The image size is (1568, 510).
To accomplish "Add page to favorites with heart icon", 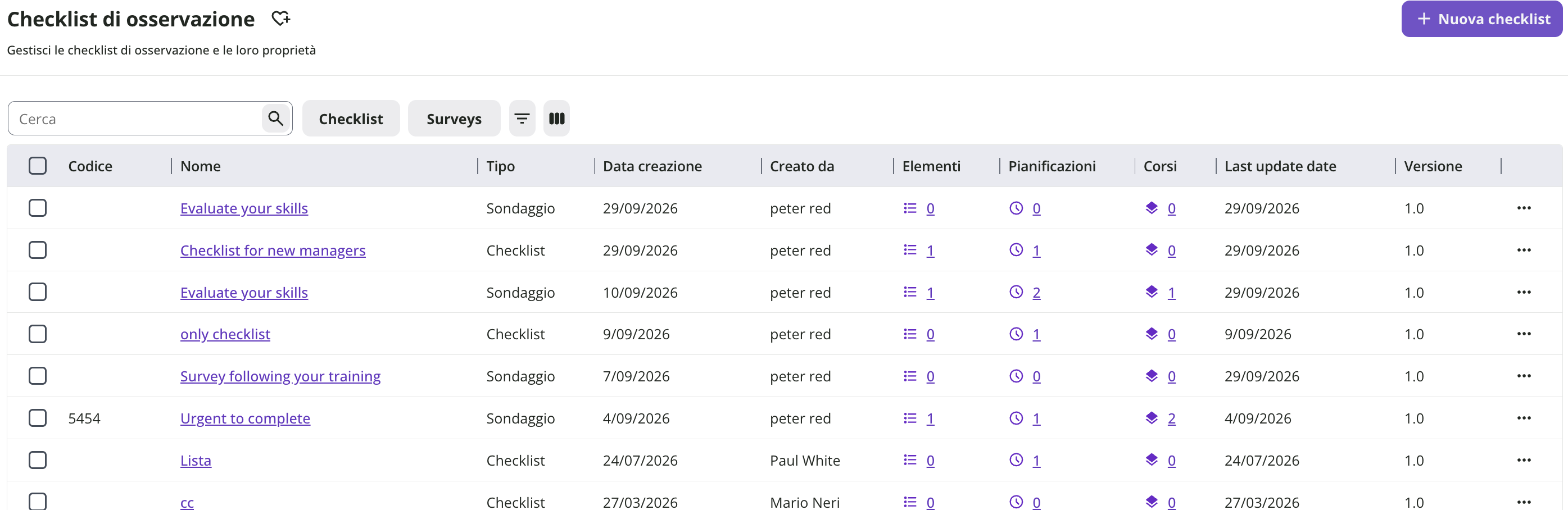I will click(280, 19).
